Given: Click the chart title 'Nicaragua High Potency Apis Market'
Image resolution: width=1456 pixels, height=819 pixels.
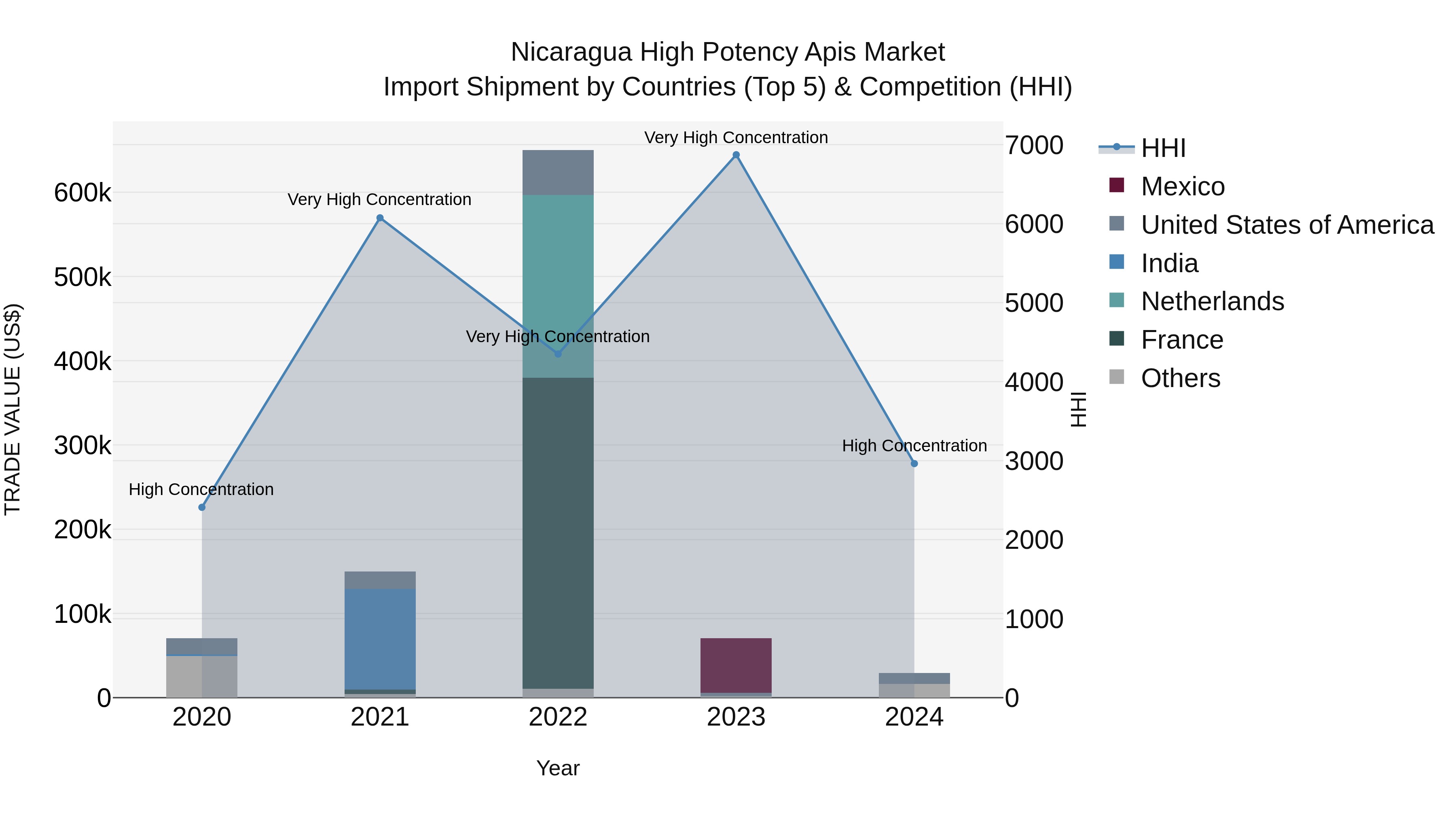Looking at the screenshot, I should [x=728, y=52].
